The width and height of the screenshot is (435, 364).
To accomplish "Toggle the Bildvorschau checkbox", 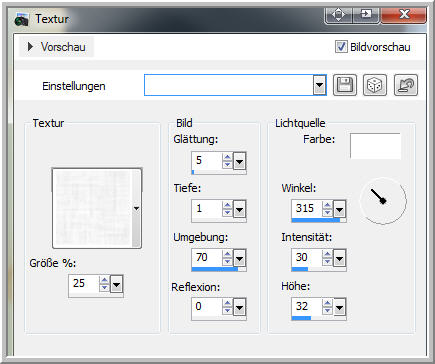I will [x=341, y=47].
